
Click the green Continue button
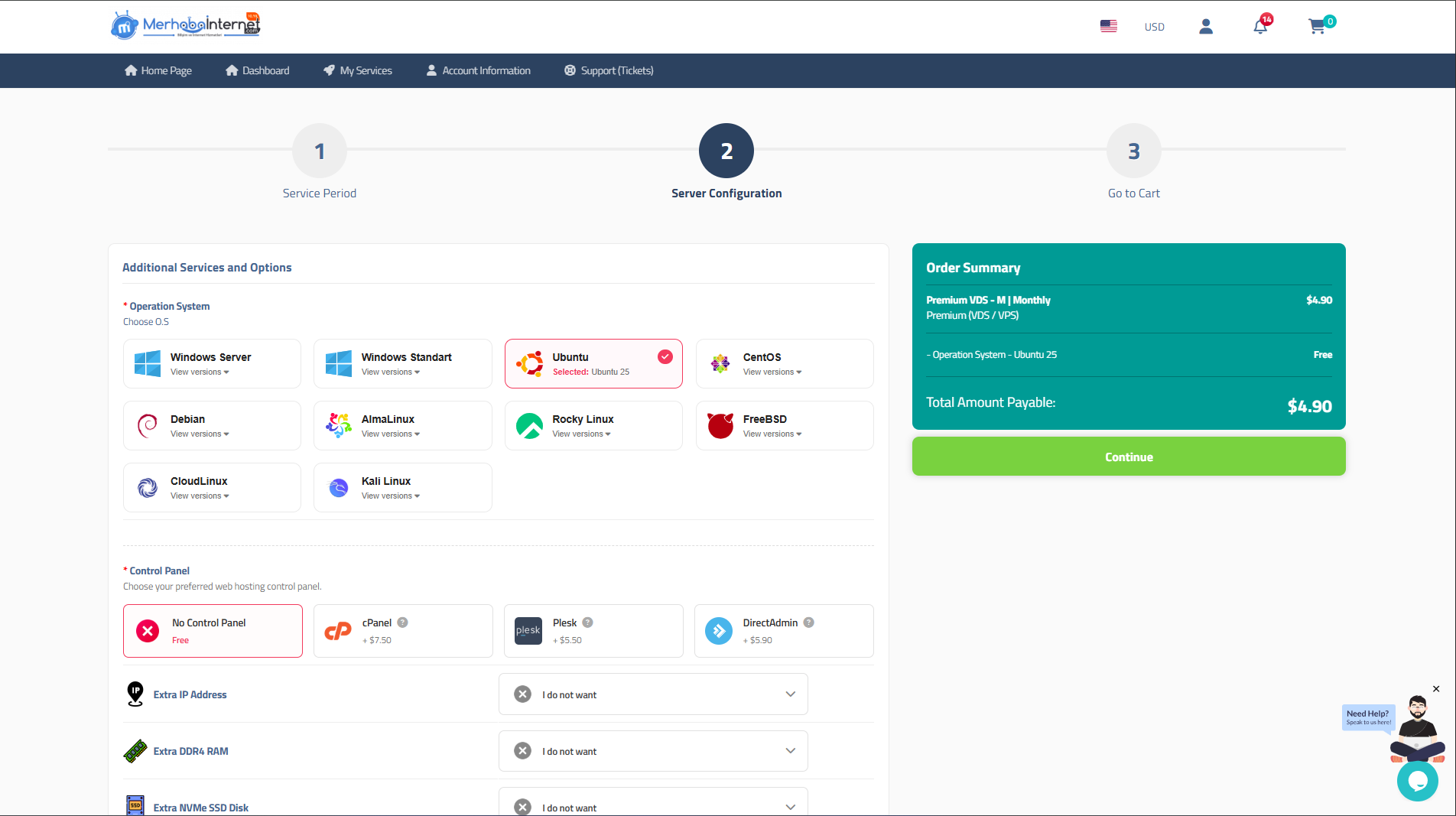1129,457
